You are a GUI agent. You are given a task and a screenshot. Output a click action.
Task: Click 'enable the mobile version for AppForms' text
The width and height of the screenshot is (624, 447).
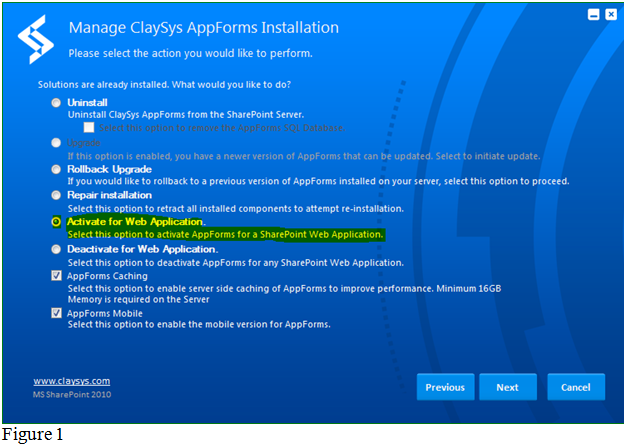199,324
